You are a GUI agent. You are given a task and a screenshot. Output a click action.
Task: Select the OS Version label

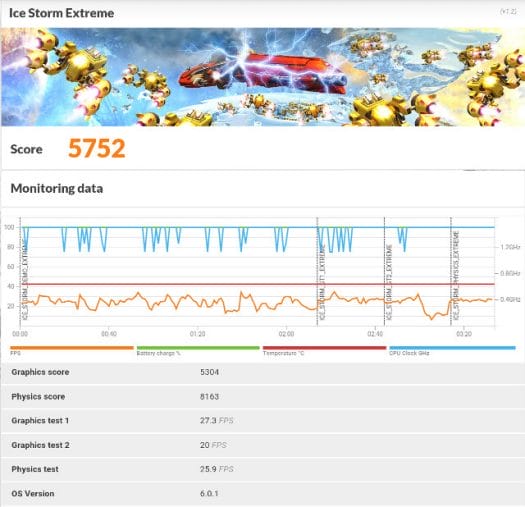pos(33,494)
